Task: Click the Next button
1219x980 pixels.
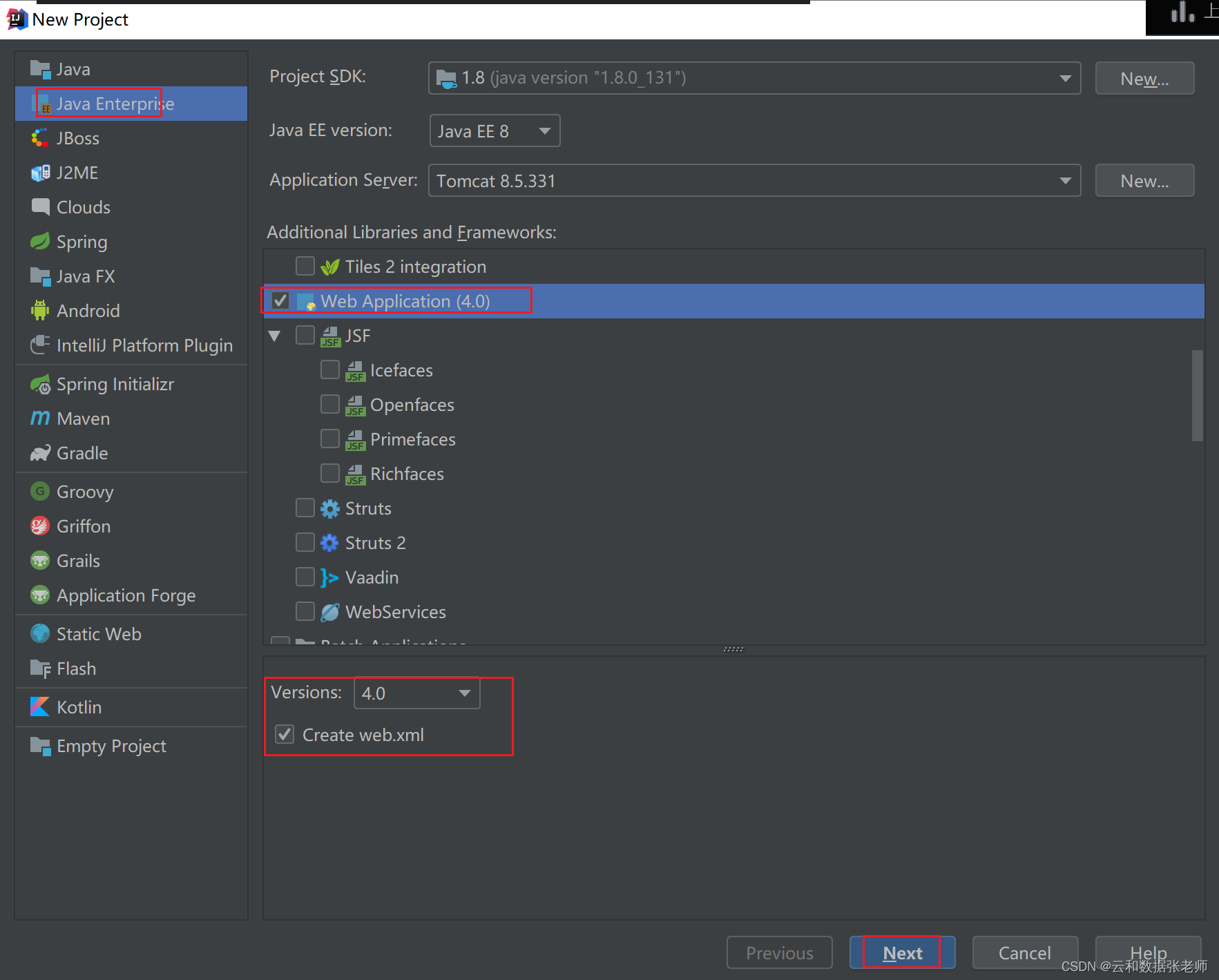Action: click(x=902, y=952)
